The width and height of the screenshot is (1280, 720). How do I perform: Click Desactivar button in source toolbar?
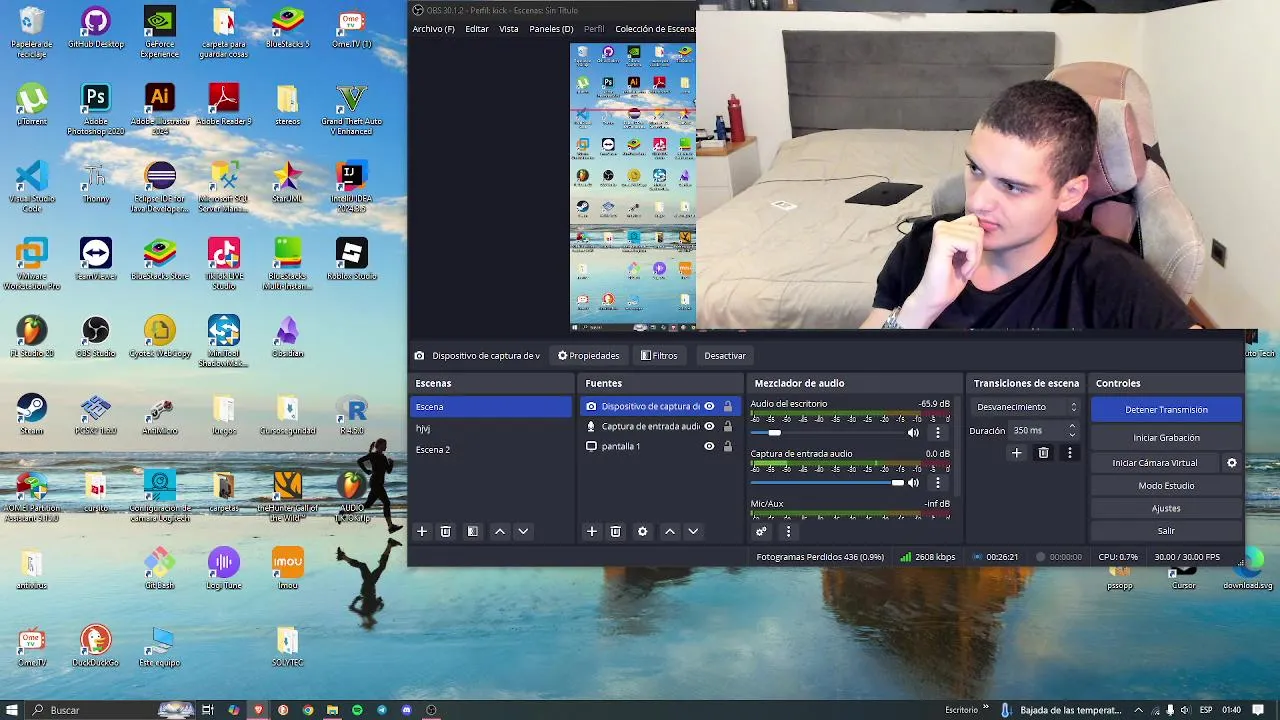tap(725, 356)
